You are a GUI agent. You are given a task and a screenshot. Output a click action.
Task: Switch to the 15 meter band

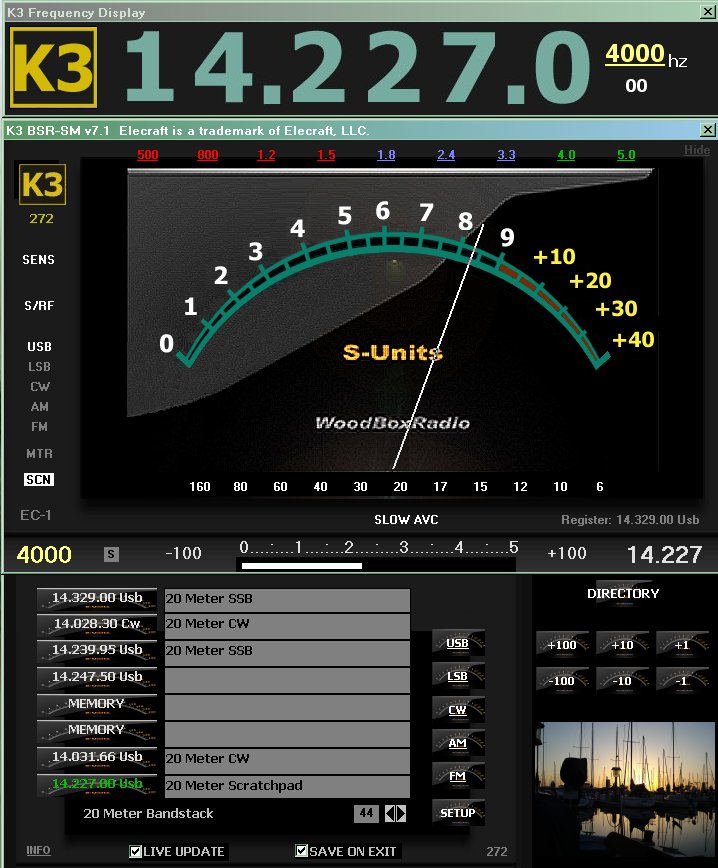pyautogui.click(x=480, y=487)
